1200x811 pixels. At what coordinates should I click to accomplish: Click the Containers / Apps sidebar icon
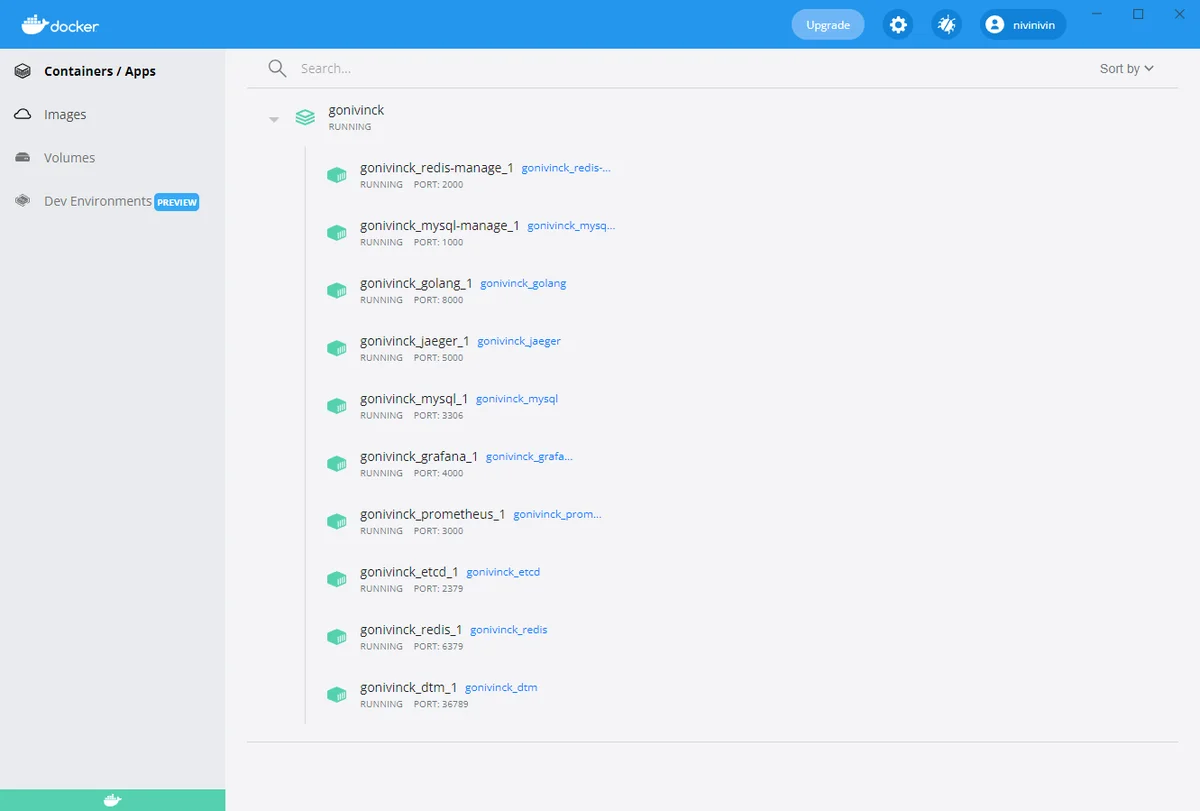[x=22, y=71]
